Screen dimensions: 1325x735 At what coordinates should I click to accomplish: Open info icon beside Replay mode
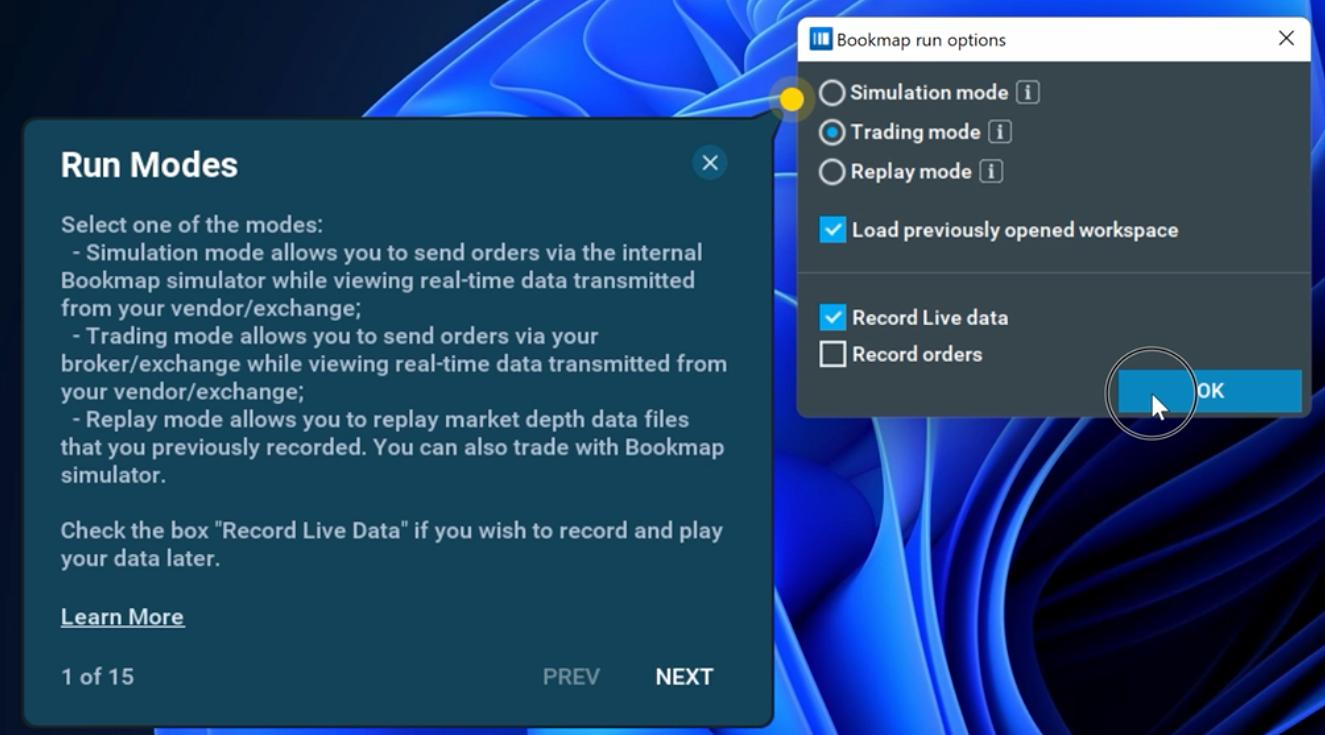coord(991,172)
